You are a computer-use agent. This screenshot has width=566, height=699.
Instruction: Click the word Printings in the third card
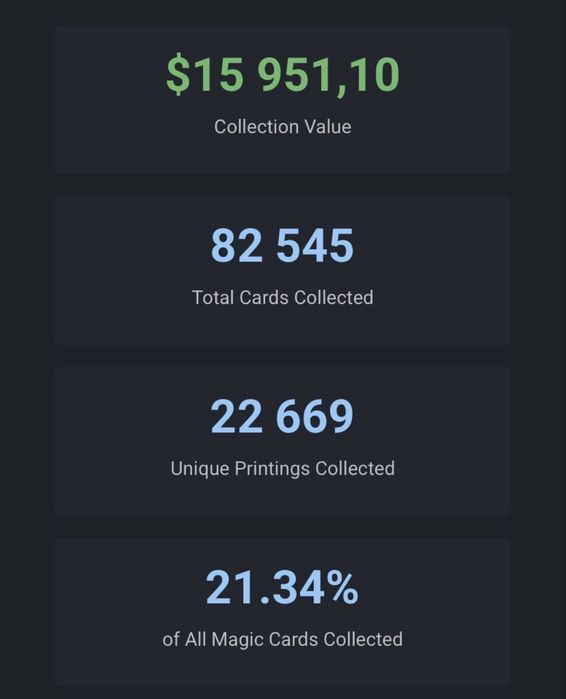[272, 469]
